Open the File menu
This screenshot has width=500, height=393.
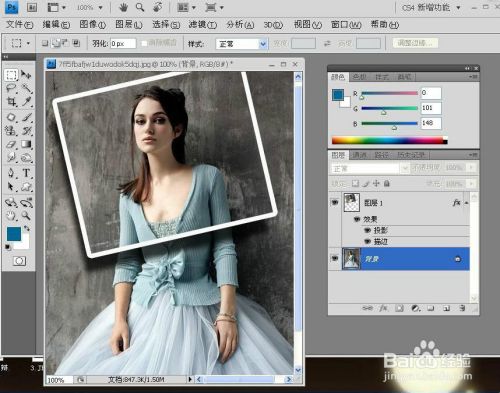[x=19, y=24]
